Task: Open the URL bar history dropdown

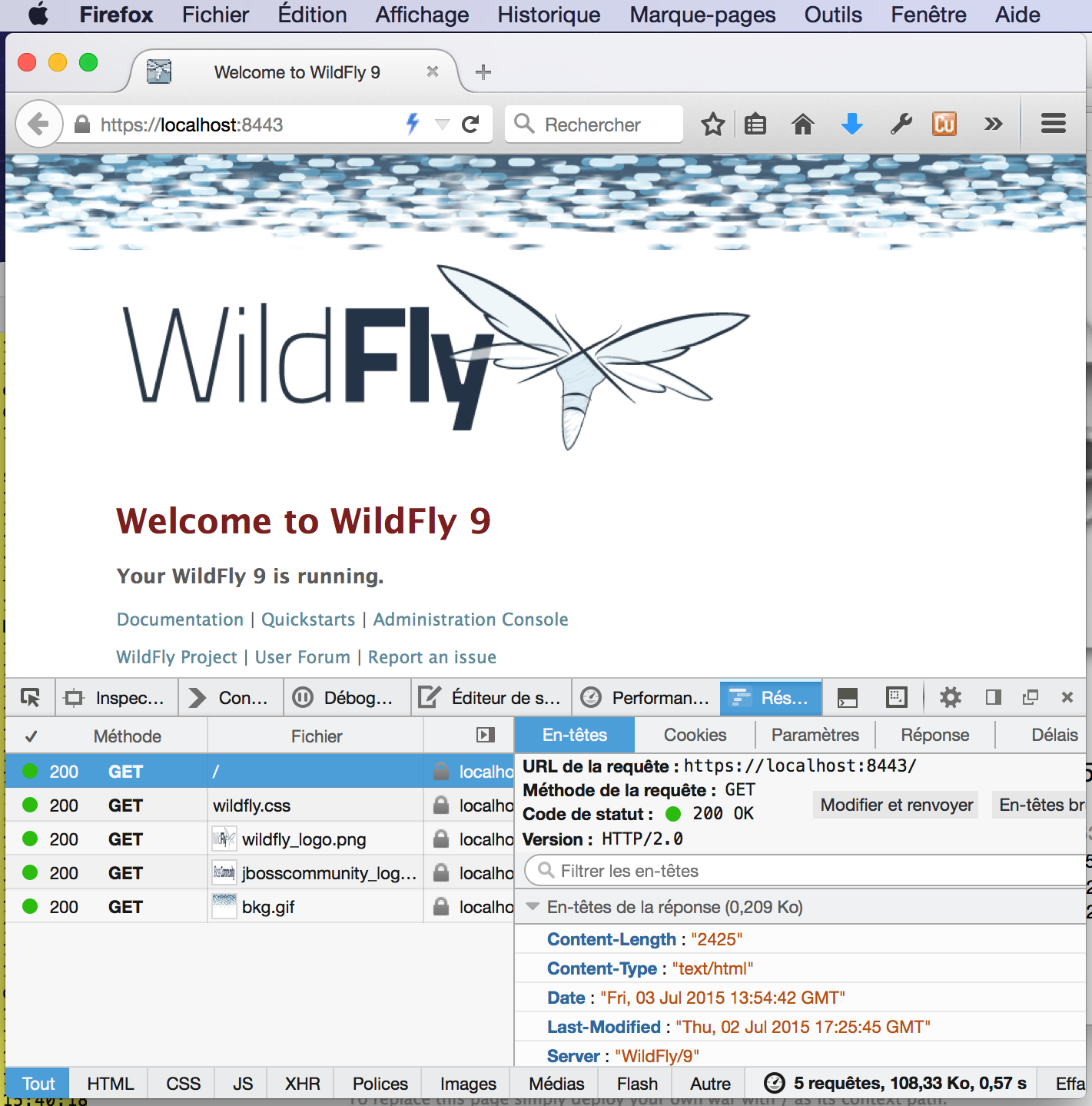Action: click(442, 124)
